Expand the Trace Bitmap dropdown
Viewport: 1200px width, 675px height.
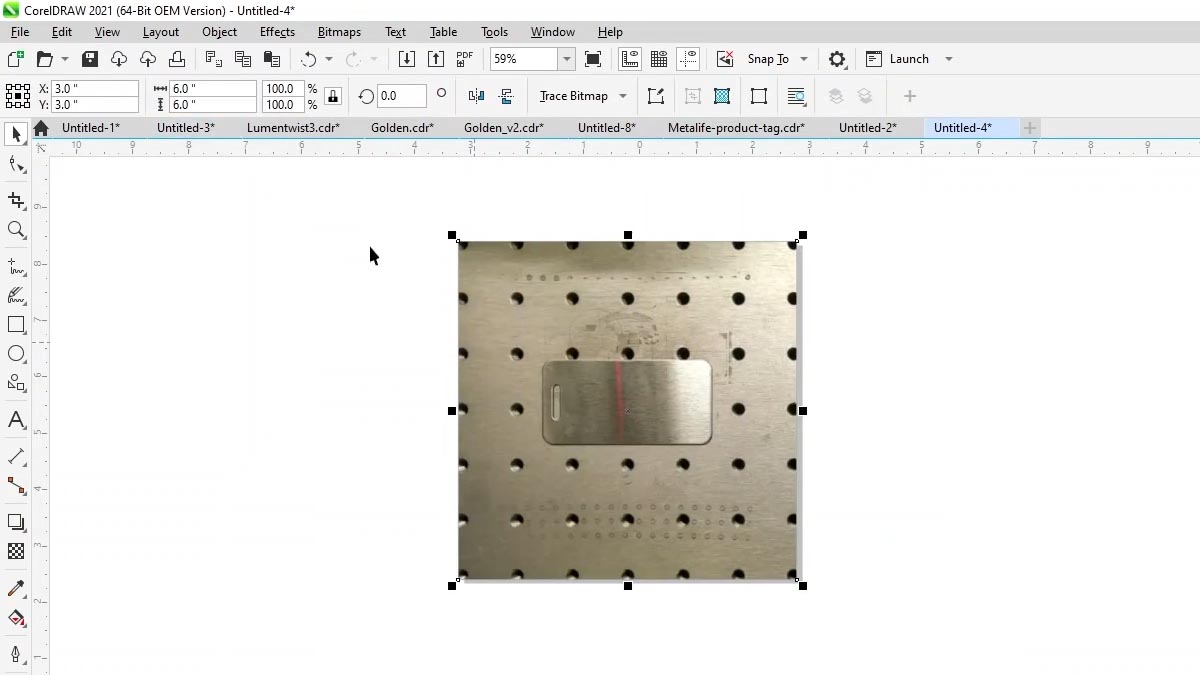pyautogui.click(x=623, y=96)
